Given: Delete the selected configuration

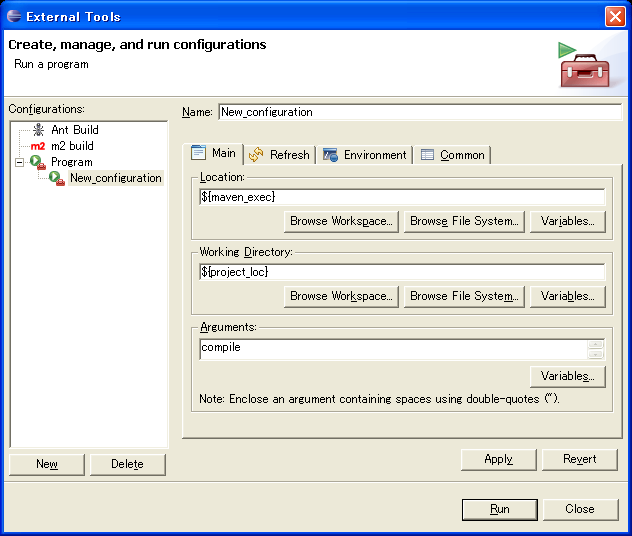Looking at the screenshot, I should [x=127, y=464].
